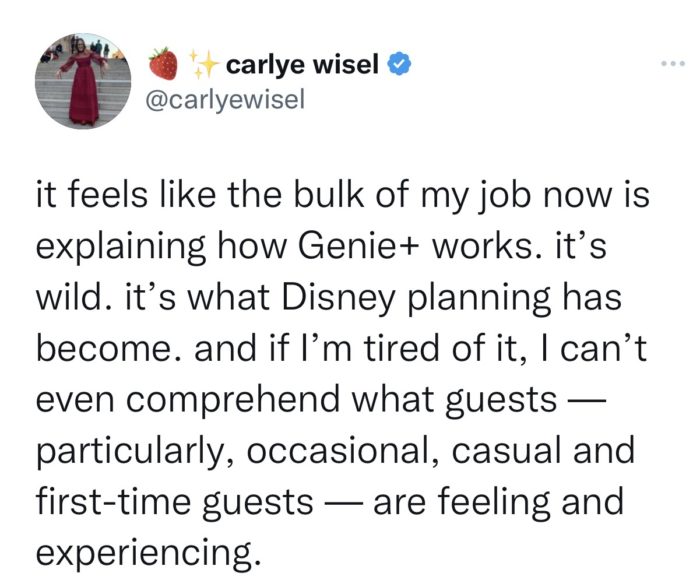Click the word planning in the tweet
This screenshot has width=700, height=587.
[x=479, y=299]
